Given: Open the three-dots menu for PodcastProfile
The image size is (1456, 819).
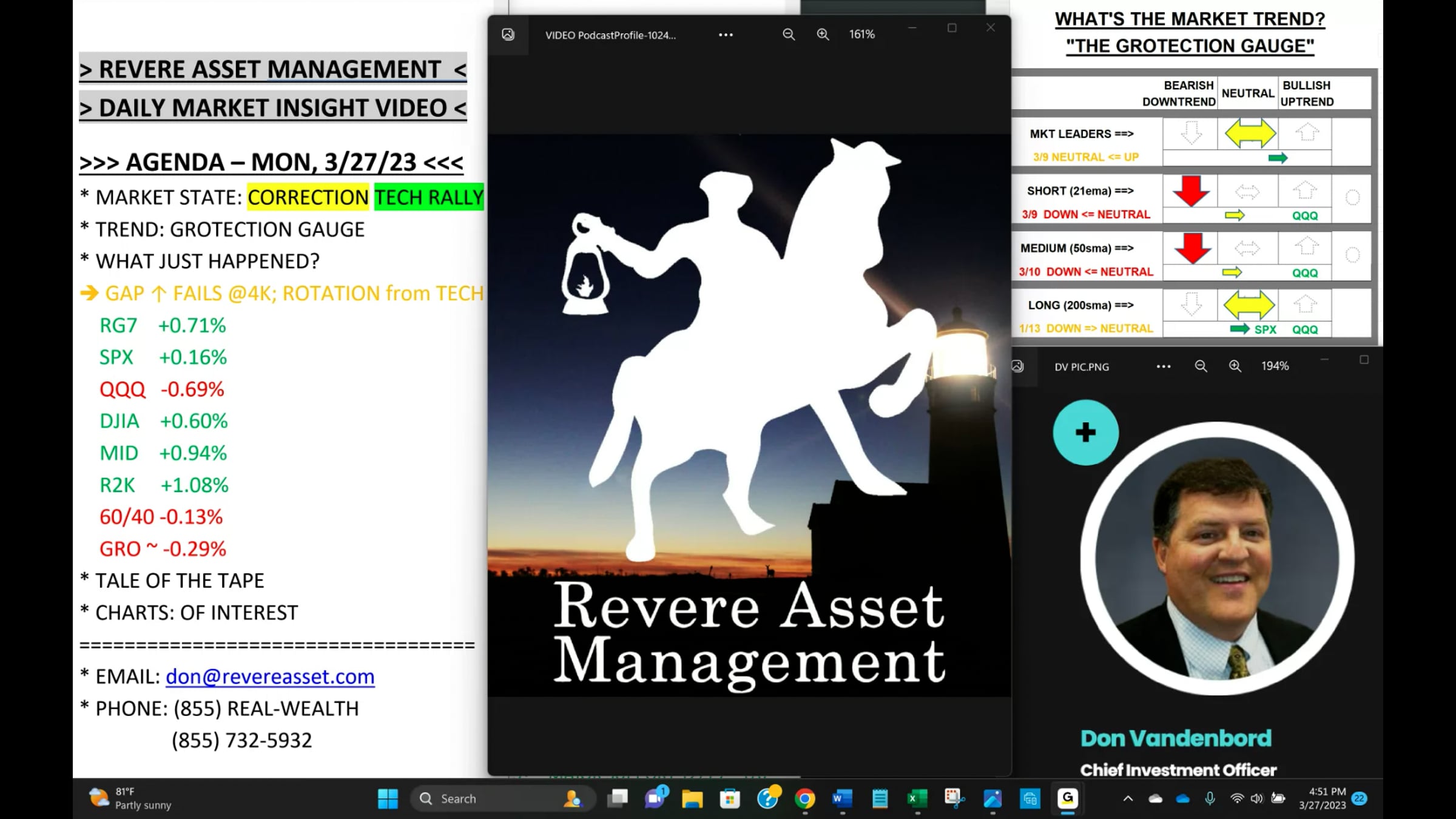Looking at the screenshot, I should [x=726, y=35].
